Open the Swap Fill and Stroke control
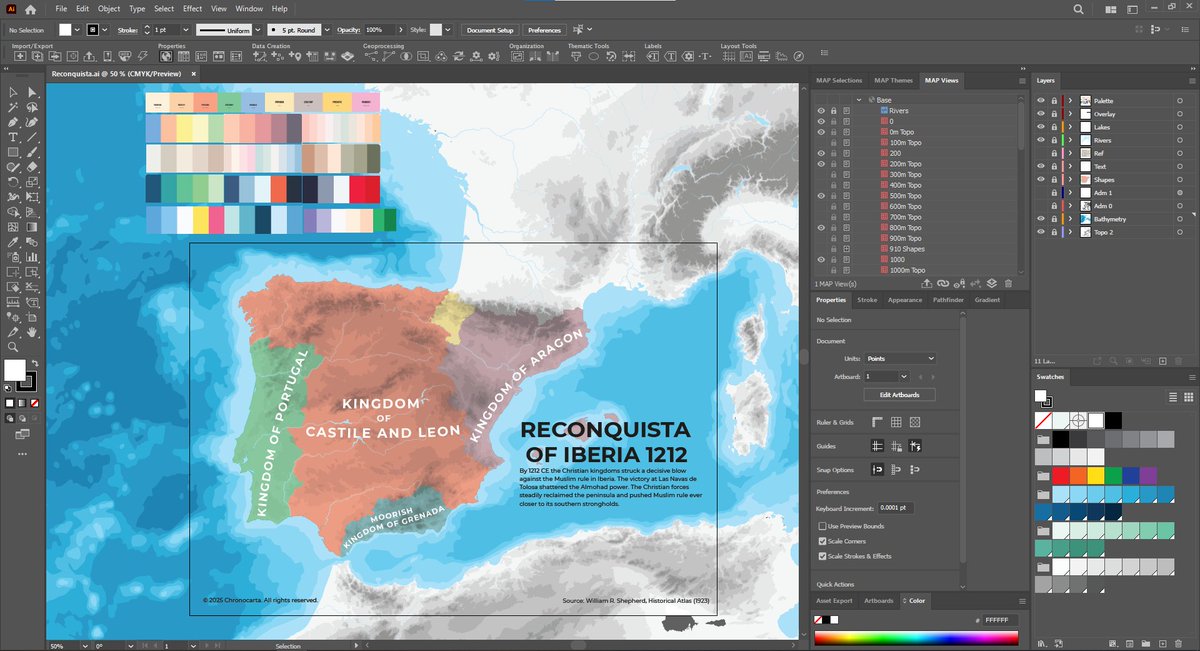 [x=35, y=363]
